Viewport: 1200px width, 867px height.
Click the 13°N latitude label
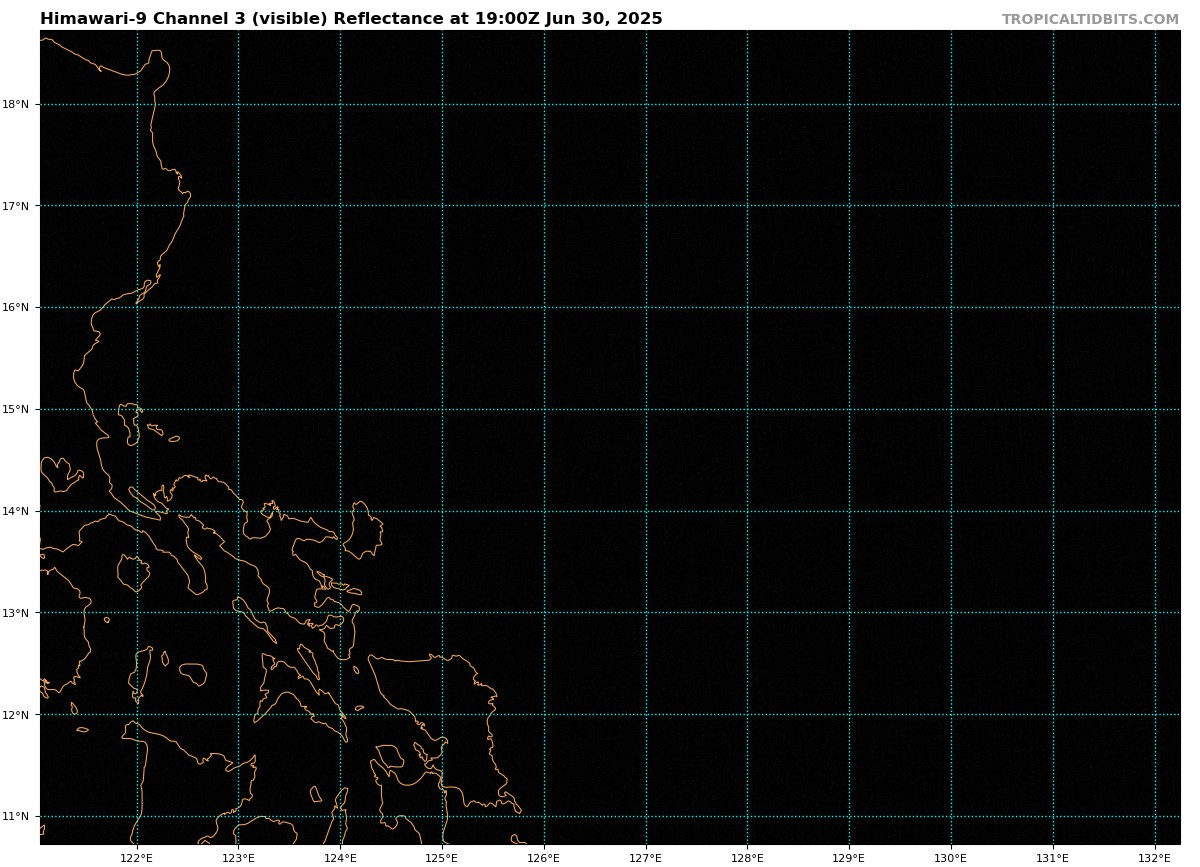[x=16, y=613]
